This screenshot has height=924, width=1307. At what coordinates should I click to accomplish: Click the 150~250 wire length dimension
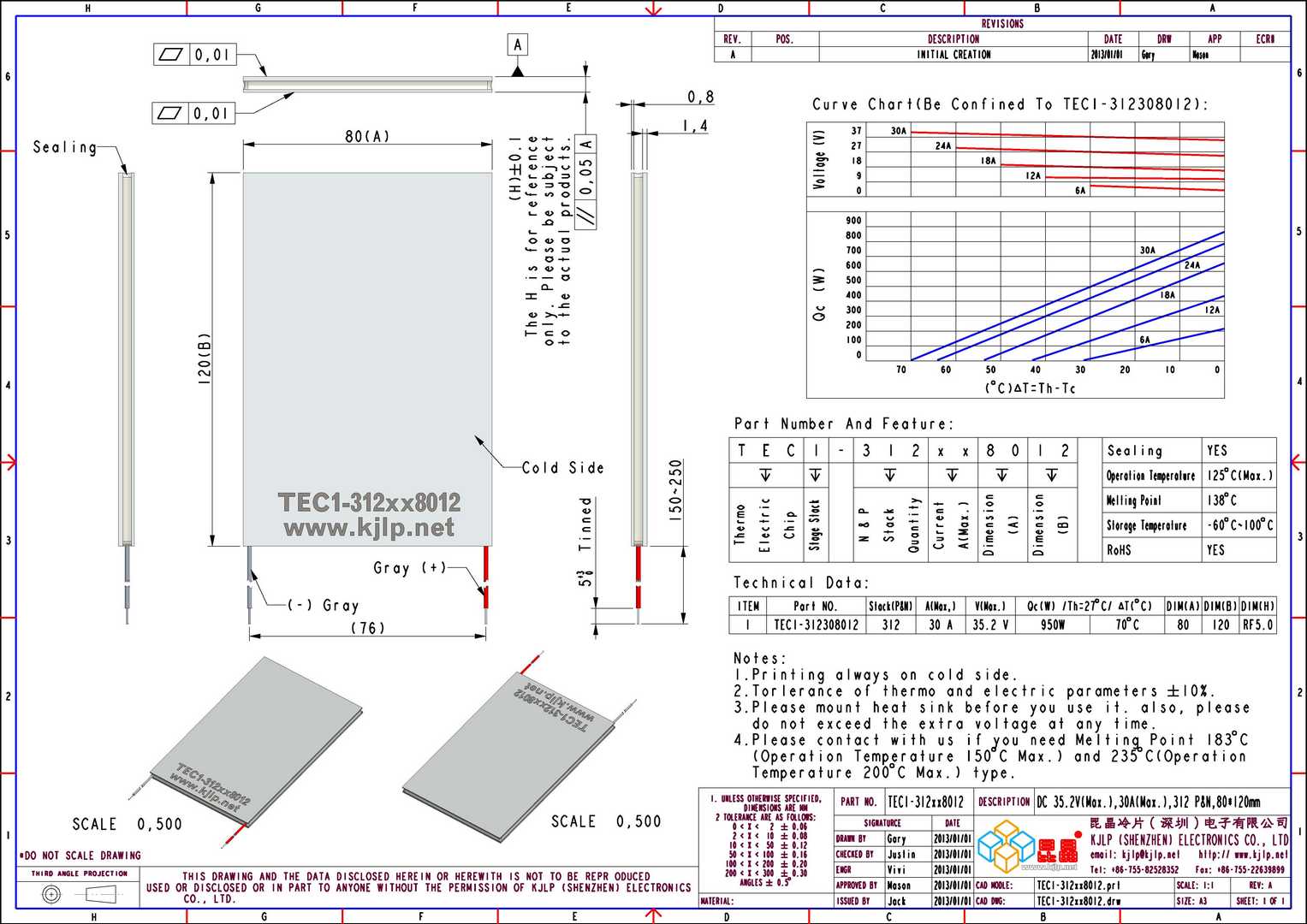(676, 491)
